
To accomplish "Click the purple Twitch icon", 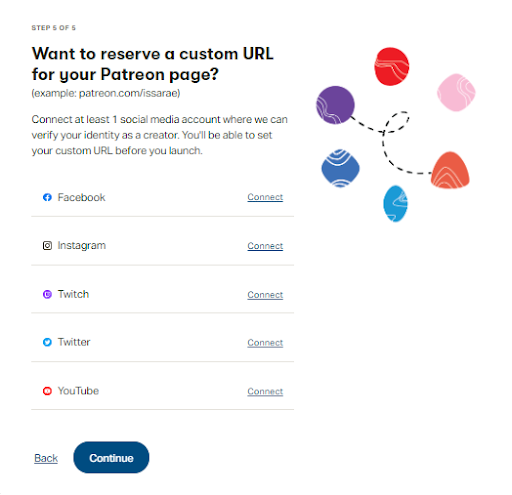I will [47, 294].
